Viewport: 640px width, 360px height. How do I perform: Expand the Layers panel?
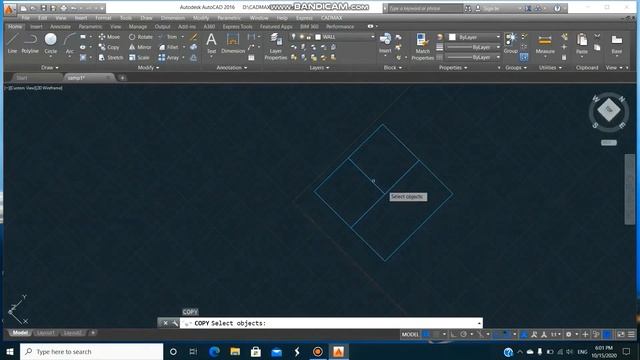click(319, 67)
